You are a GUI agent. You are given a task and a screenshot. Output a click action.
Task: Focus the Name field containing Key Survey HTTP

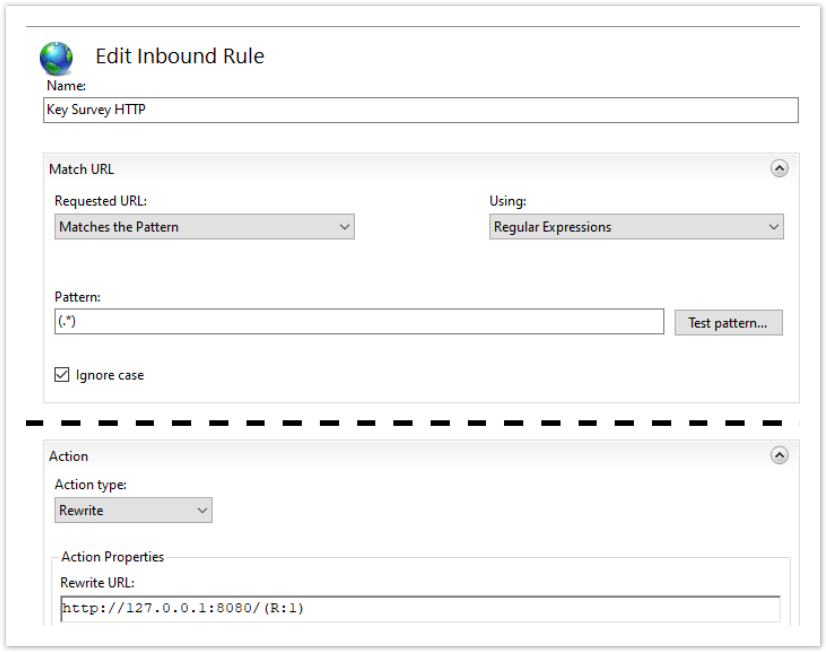[421, 110]
